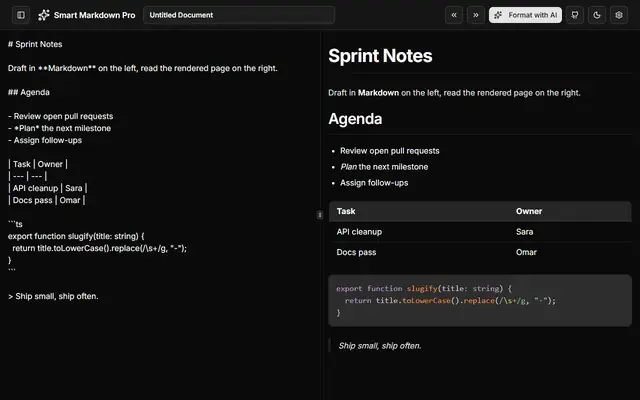640x400 pixels.
Task: Click the '## Agenda' editor line
Action: (x=29, y=92)
